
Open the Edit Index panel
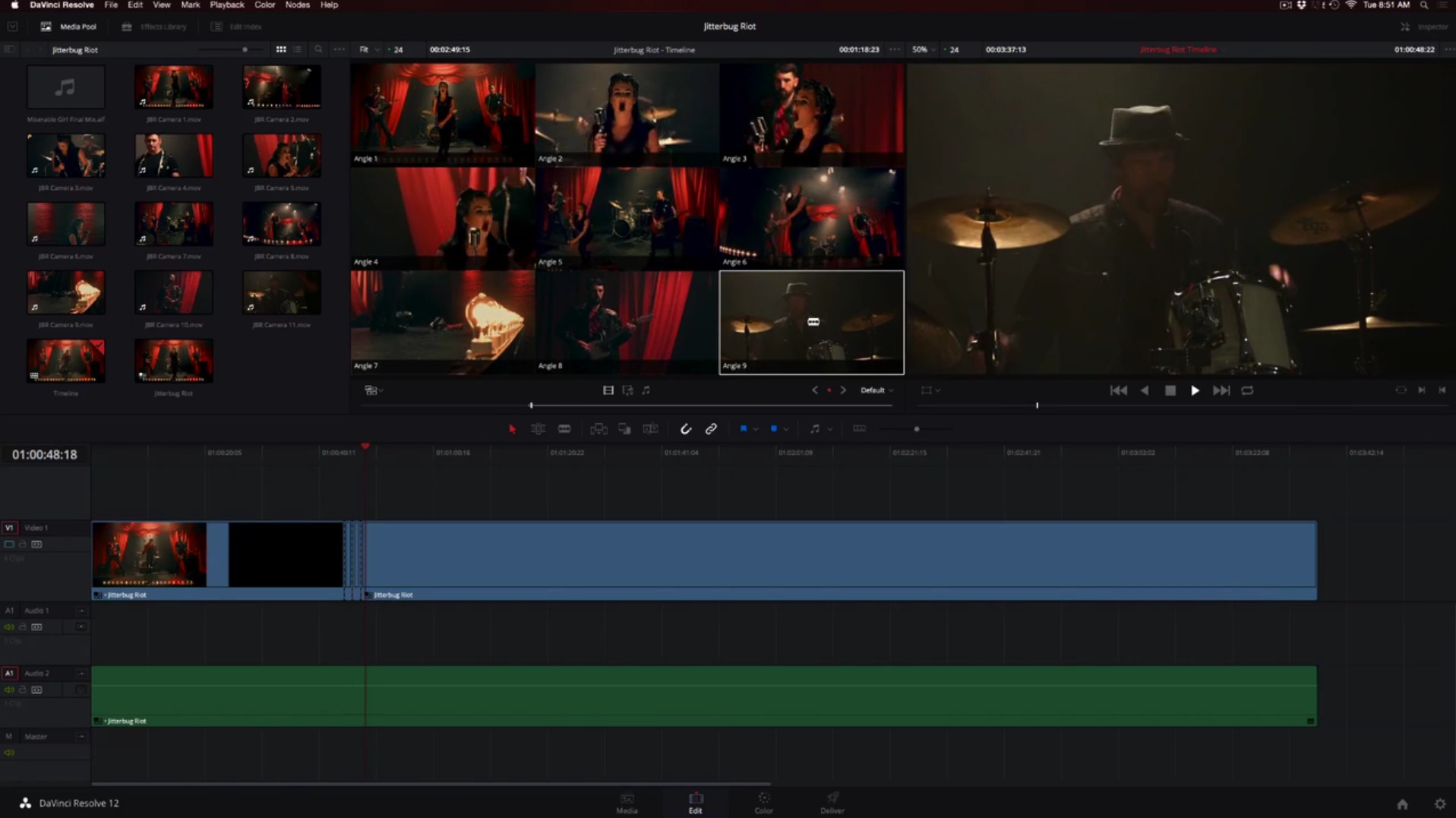[x=236, y=26]
